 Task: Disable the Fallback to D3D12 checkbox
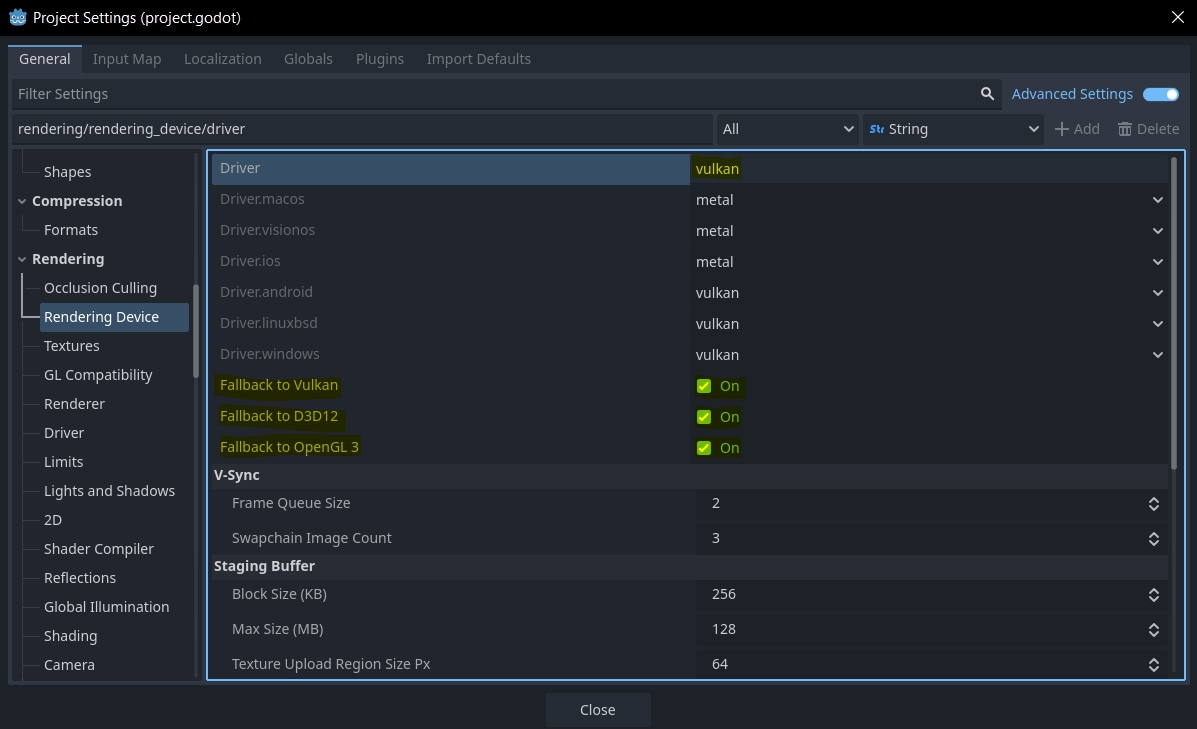tap(704, 417)
